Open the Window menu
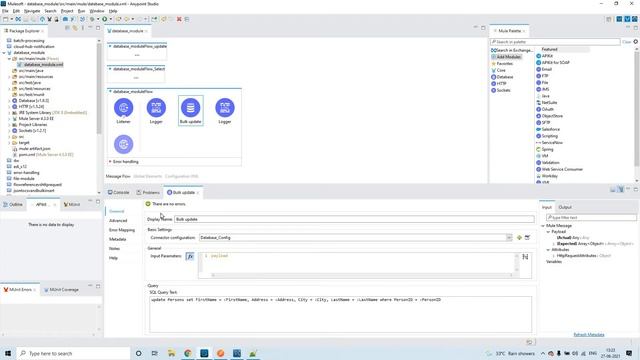 tap(97, 11)
